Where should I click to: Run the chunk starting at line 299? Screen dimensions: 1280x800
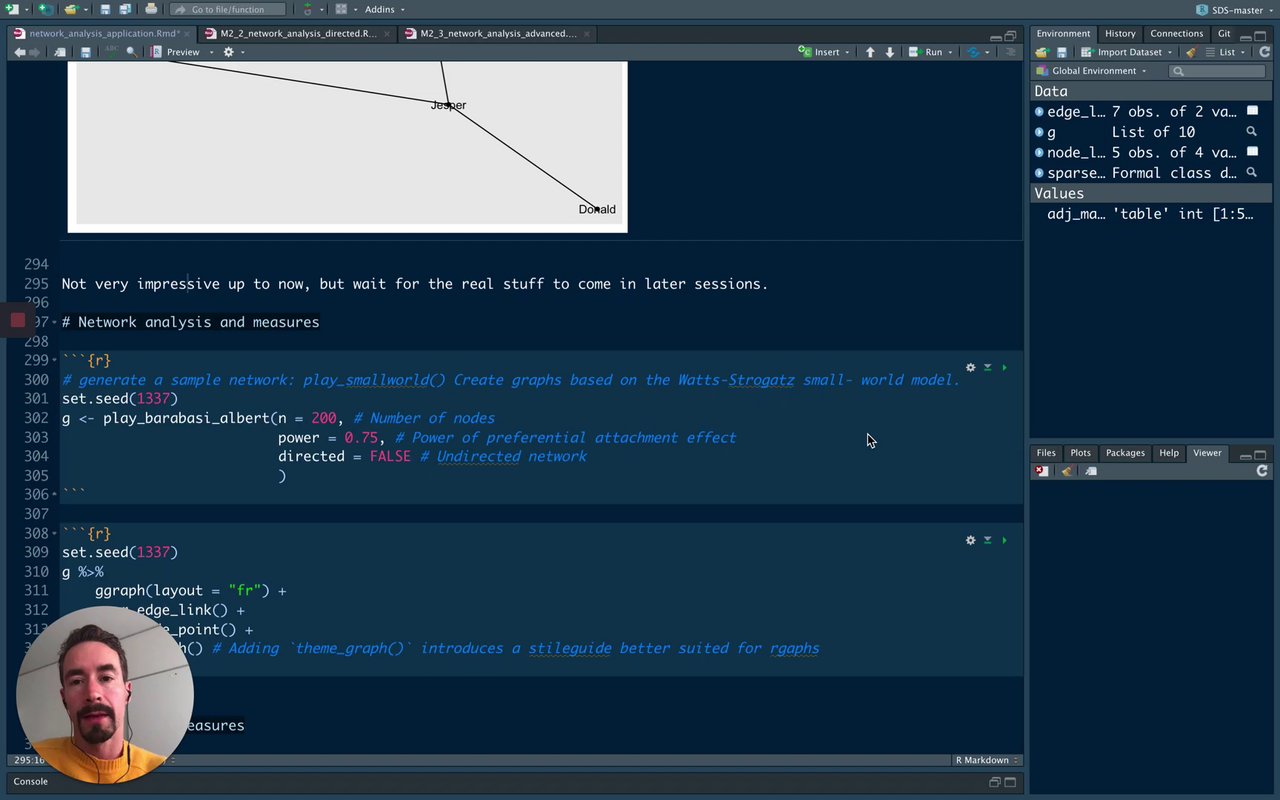(x=1004, y=368)
